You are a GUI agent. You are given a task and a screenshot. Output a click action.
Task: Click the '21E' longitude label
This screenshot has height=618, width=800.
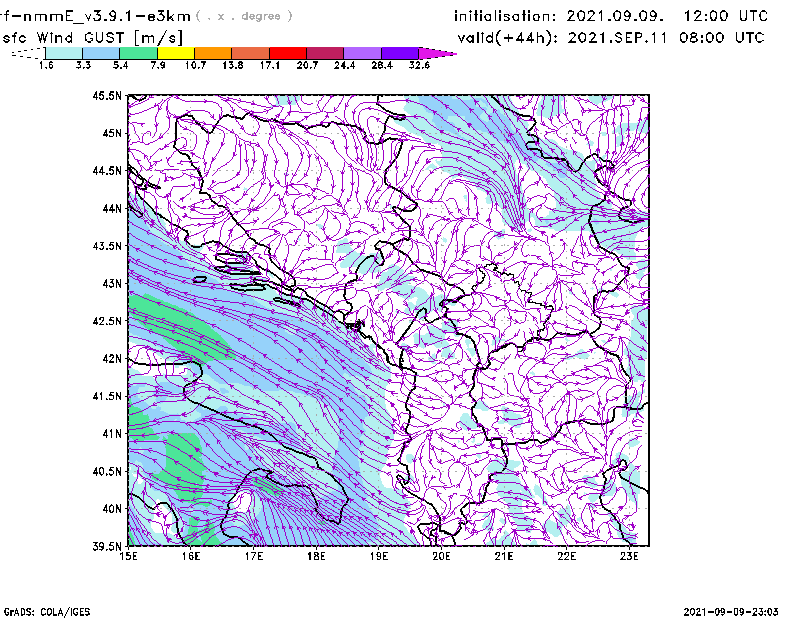[504, 556]
